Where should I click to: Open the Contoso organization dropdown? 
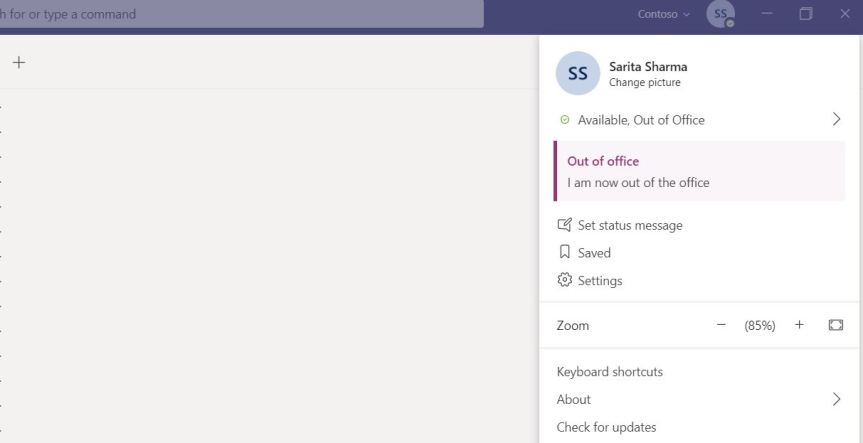click(x=664, y=15)
